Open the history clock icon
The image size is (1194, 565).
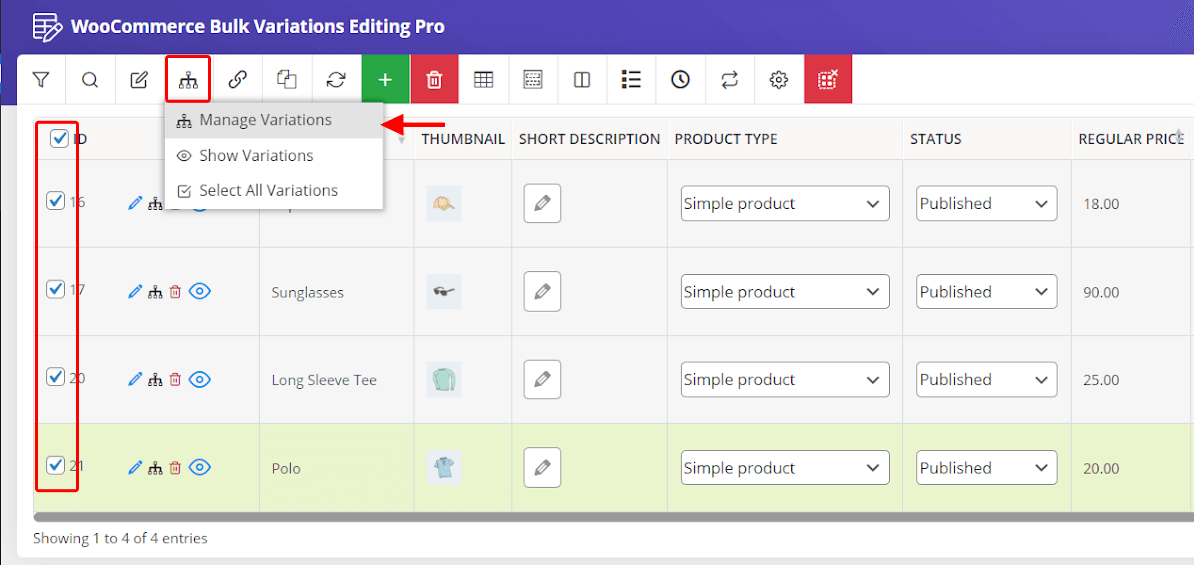click(x=681, y=80)
